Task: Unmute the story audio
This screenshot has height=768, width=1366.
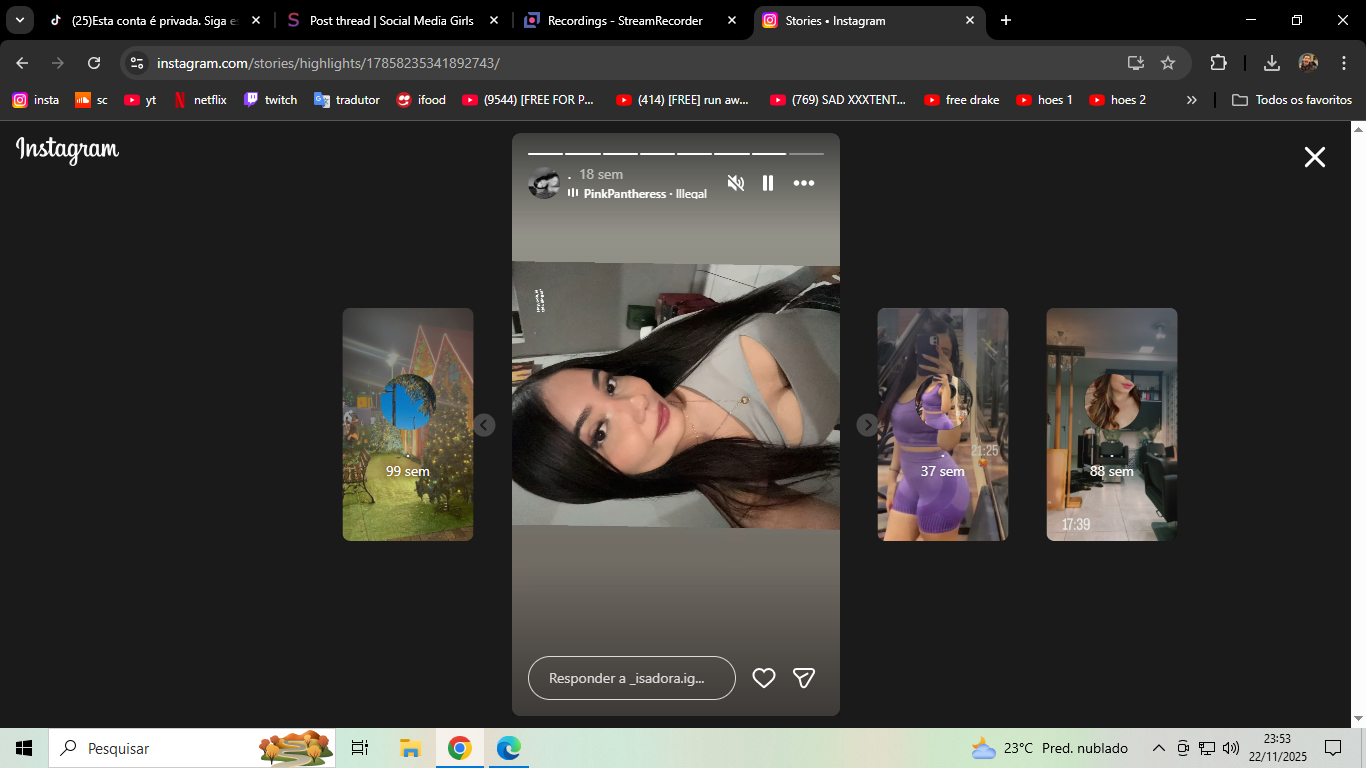Action: click(736, 183)
